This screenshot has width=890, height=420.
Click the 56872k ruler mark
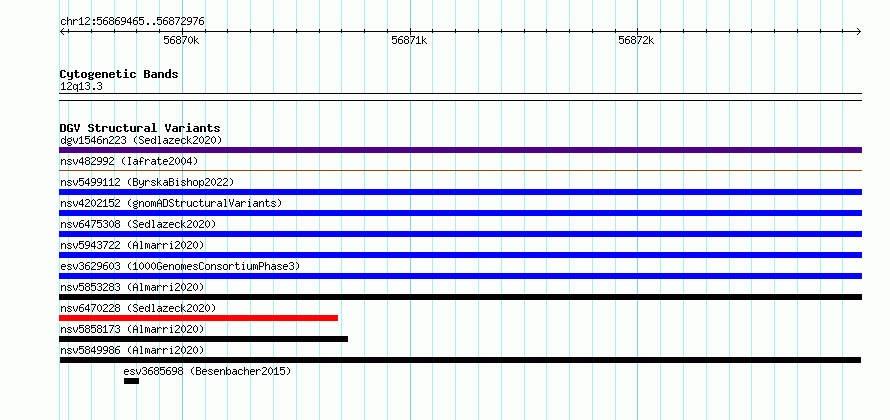(636, 40)
